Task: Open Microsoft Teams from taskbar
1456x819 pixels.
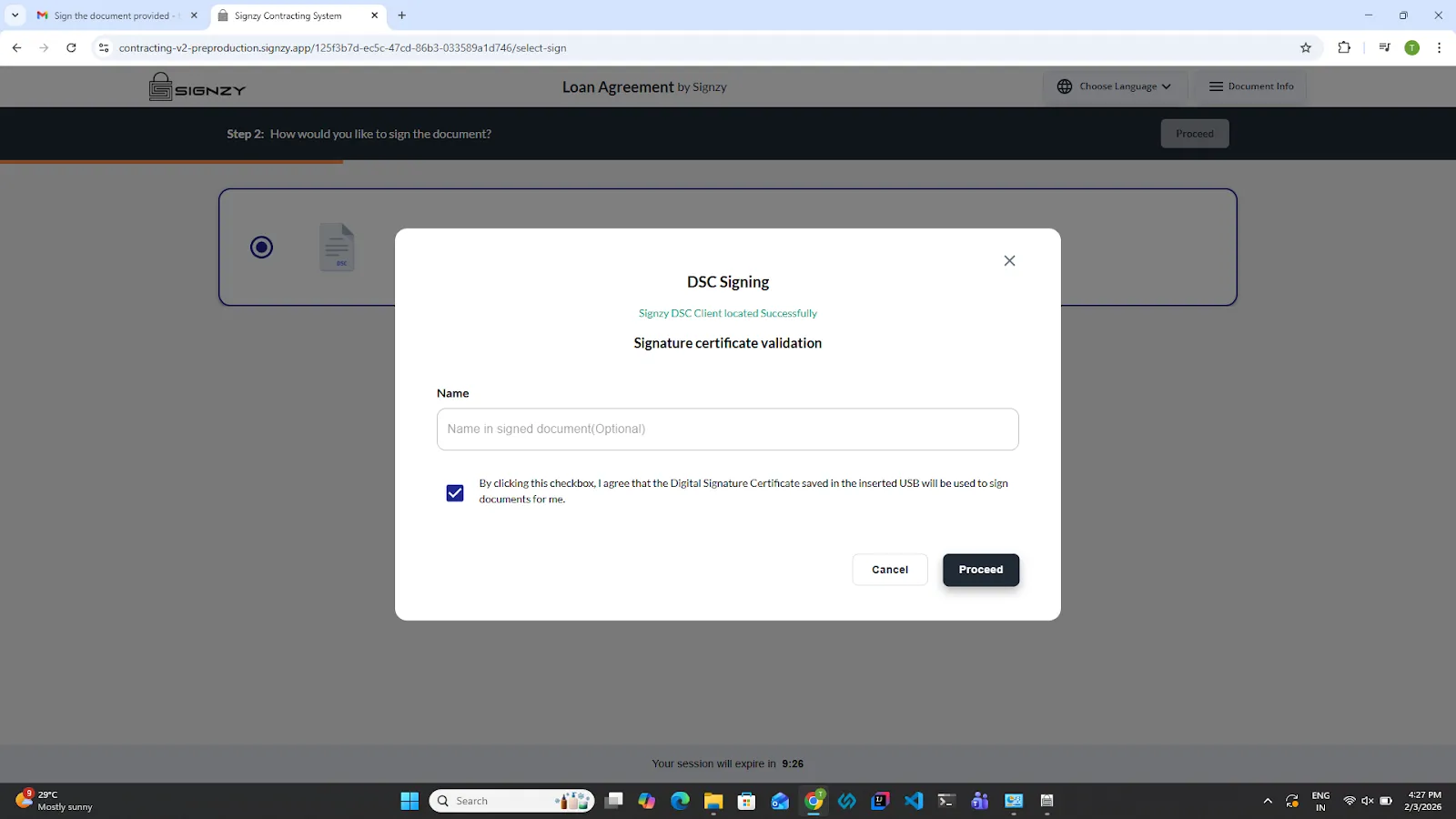Action: [x=980, y=801]
